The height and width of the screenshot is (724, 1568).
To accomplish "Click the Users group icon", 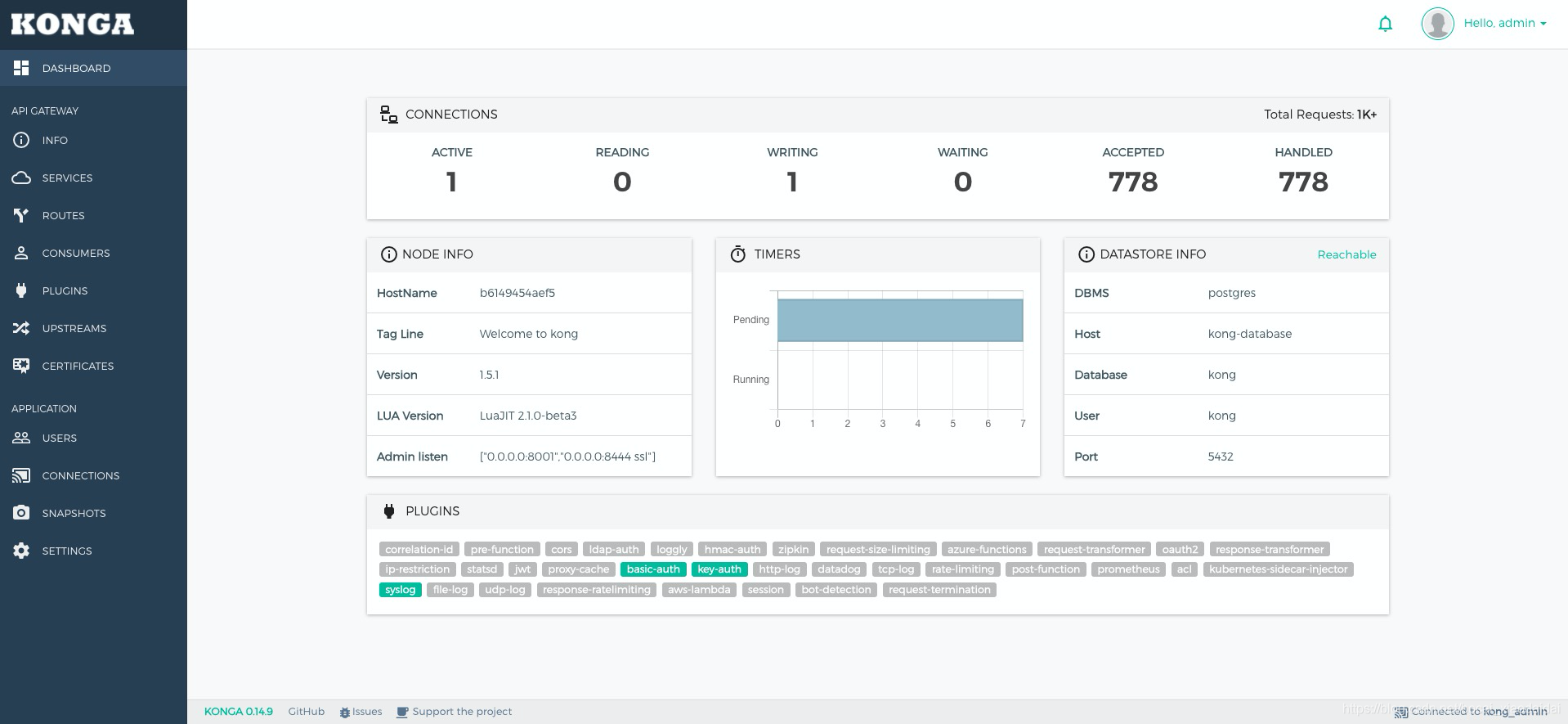I will tap(21, 438).
